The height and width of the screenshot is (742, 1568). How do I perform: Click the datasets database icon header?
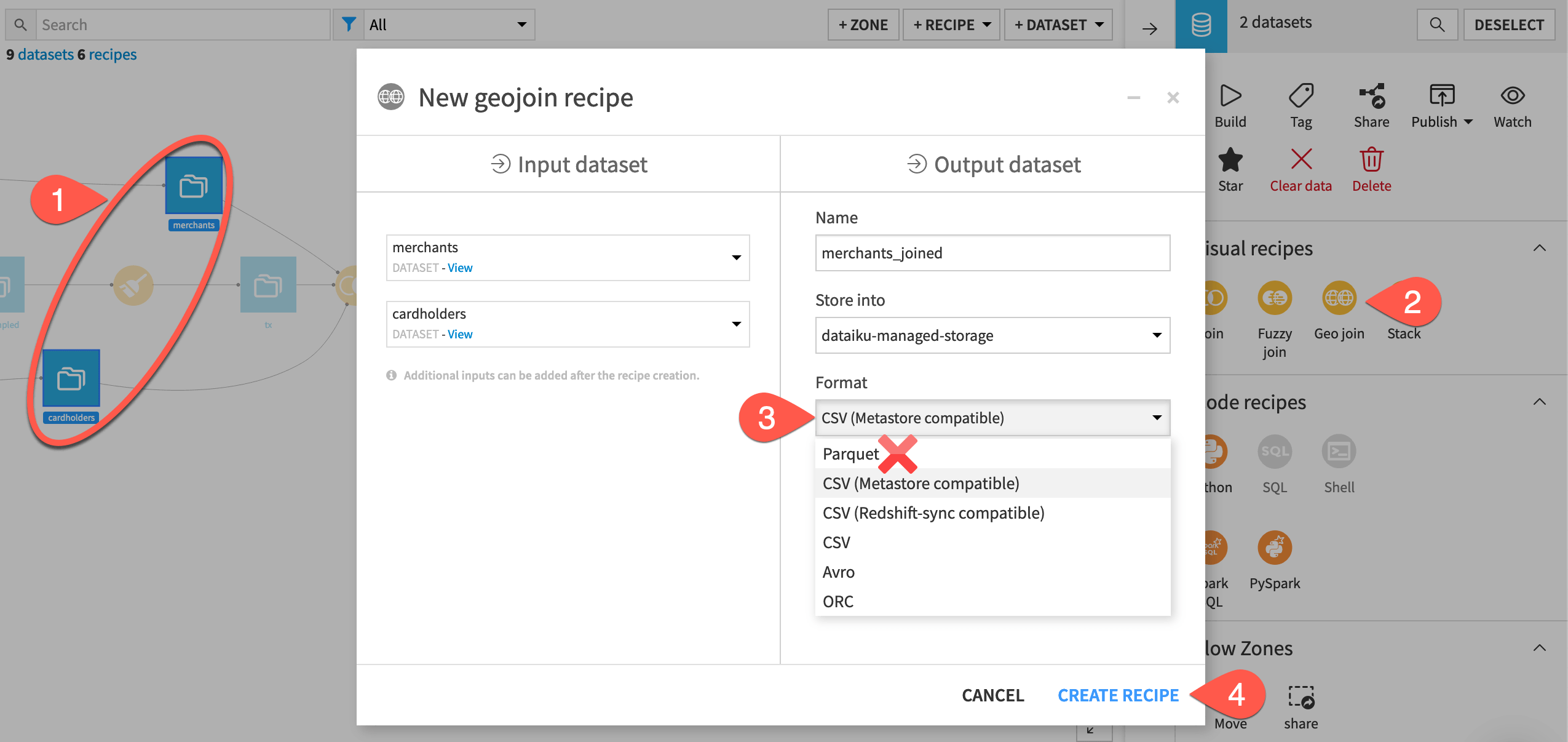(1202, 25)
